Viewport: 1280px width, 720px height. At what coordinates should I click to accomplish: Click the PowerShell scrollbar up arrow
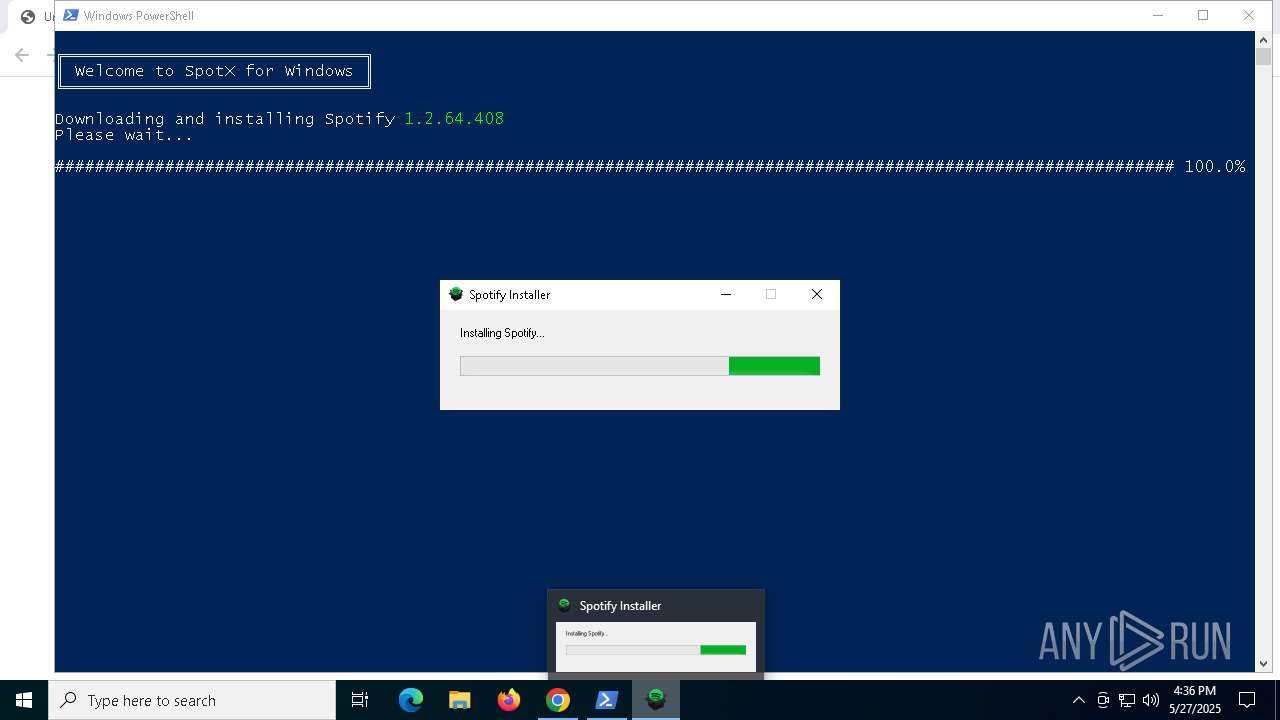1263,39
